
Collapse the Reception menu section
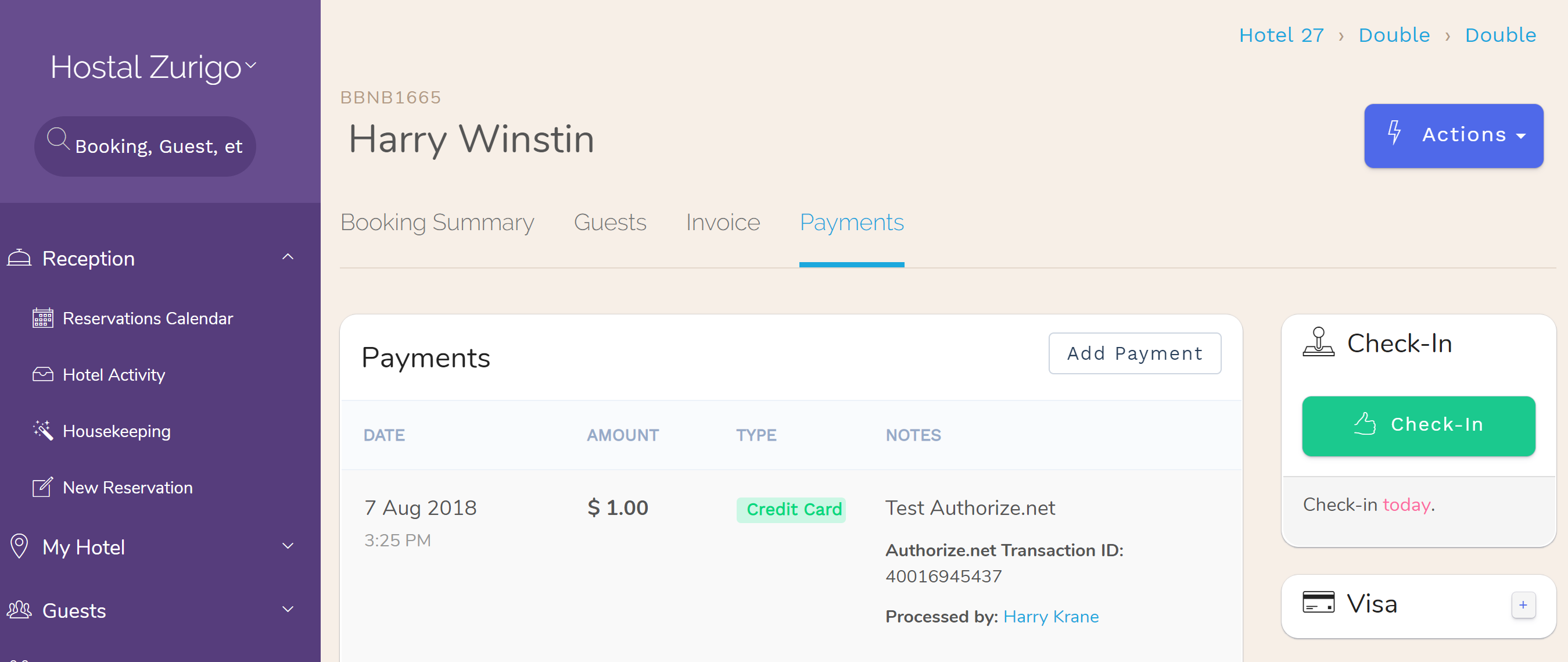pos(288,257)
